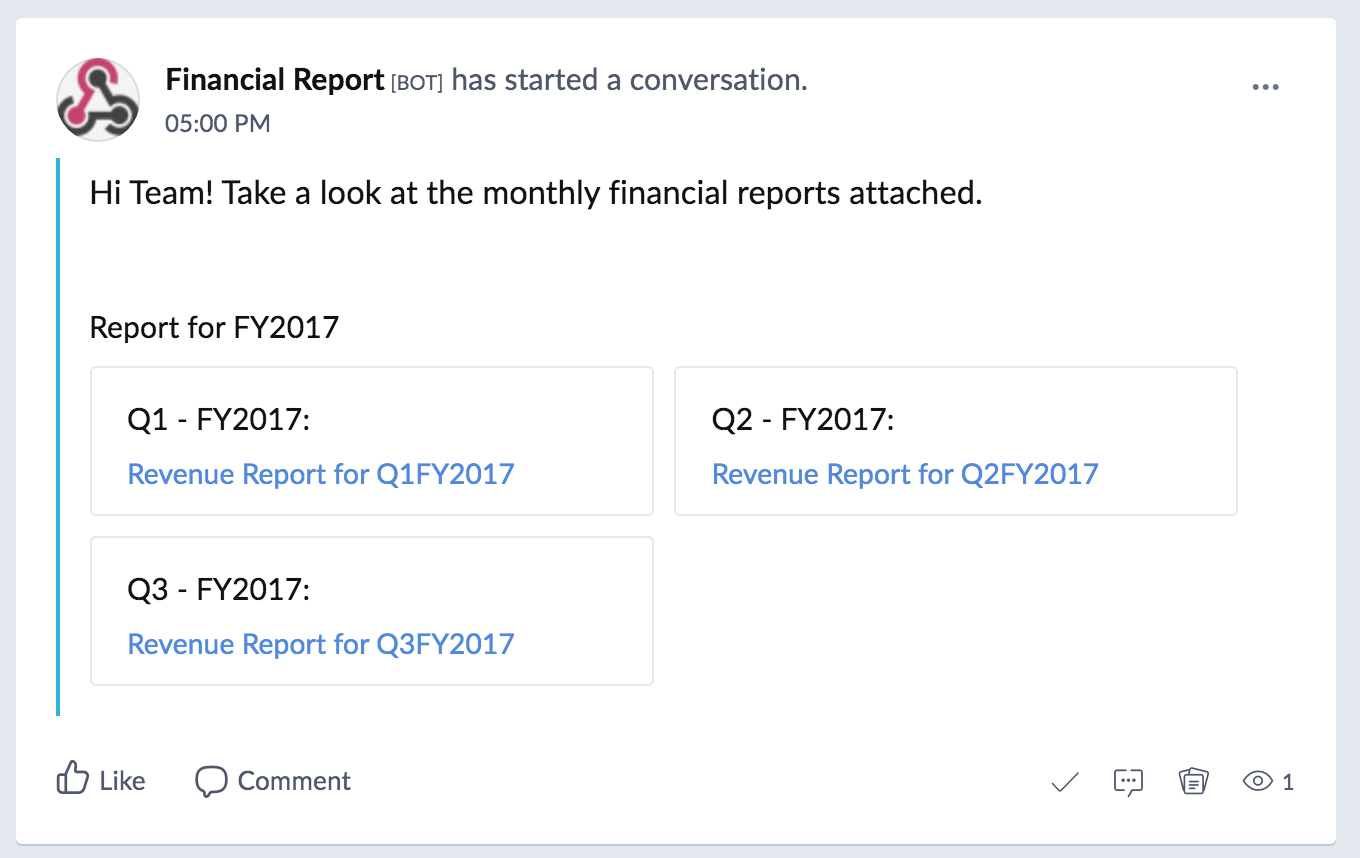Click the chat bubble with dots icon
The width and height of the screenshot is (1360, 858).
tap(1128, 782)
